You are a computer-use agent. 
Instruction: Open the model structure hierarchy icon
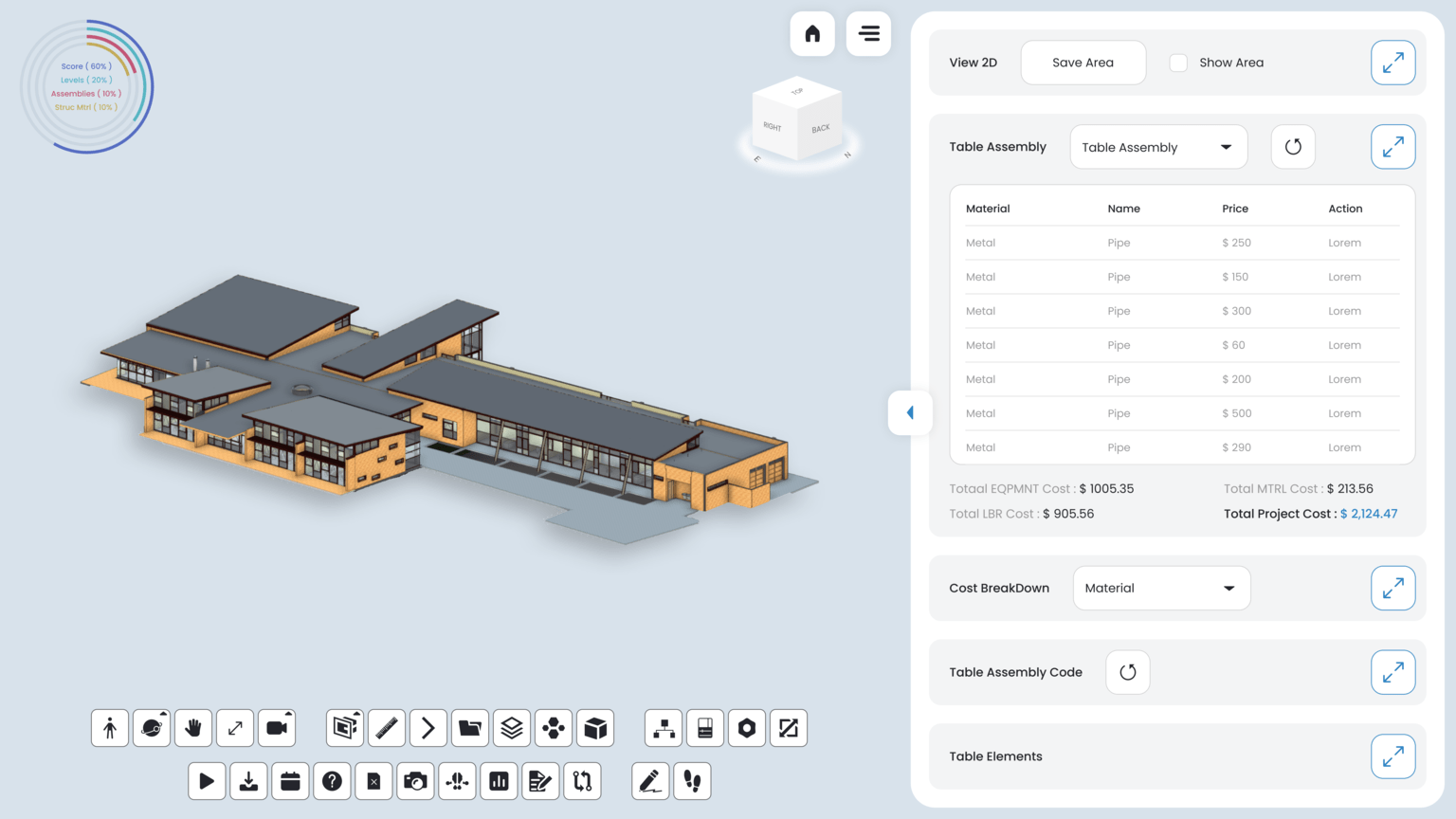[x=664, y=728]
